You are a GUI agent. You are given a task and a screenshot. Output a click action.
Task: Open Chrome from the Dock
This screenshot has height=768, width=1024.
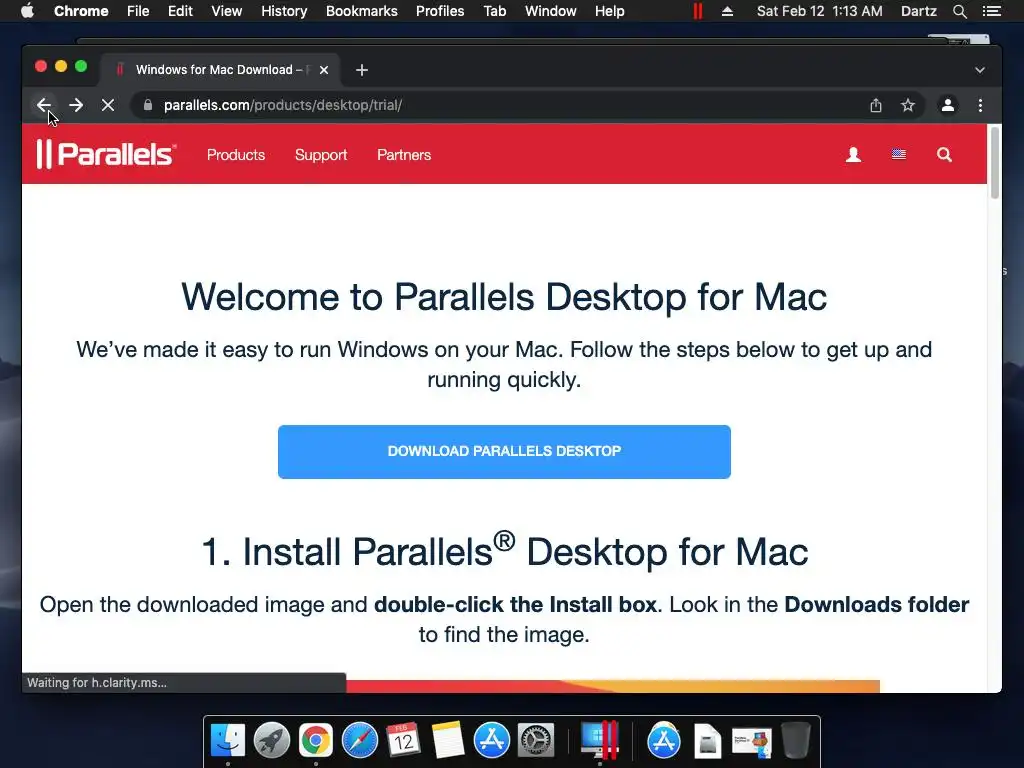(x=315, y=741)
